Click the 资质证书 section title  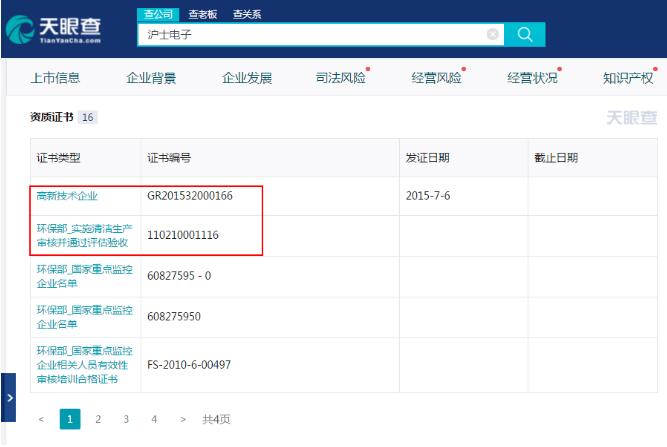pyautogui.click(x=51, y=117)
